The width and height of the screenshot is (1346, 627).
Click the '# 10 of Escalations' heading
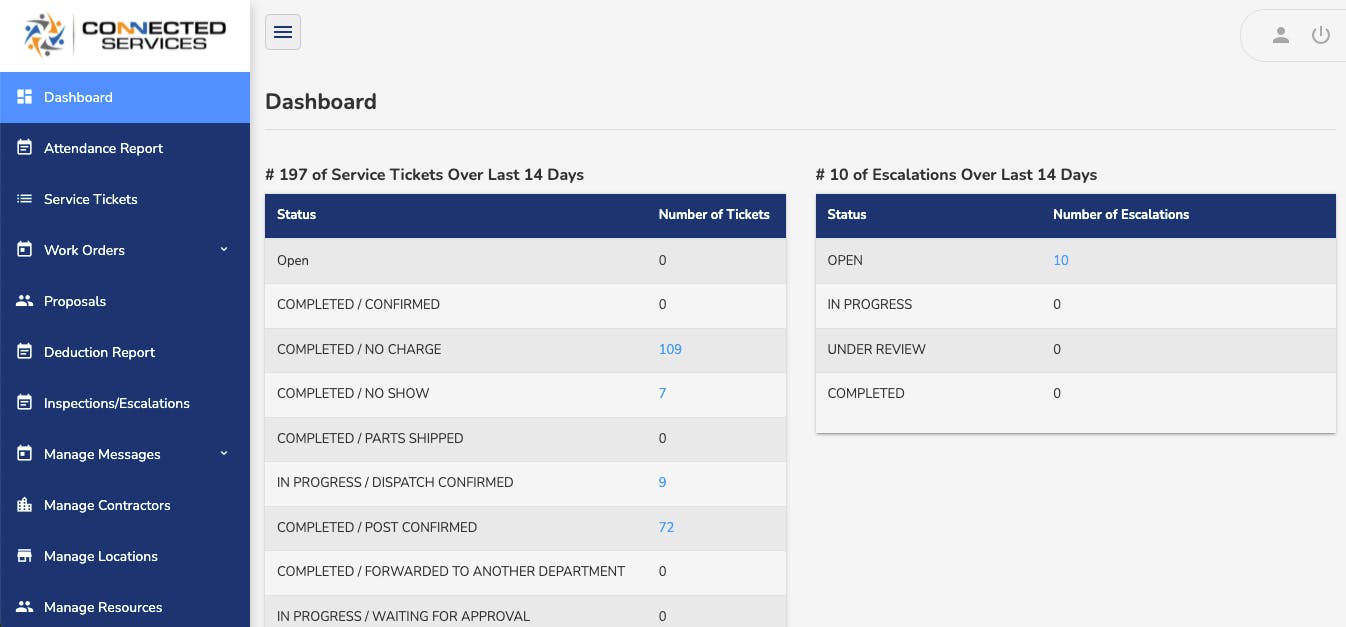pyautogui.click(x=956, y=174)
